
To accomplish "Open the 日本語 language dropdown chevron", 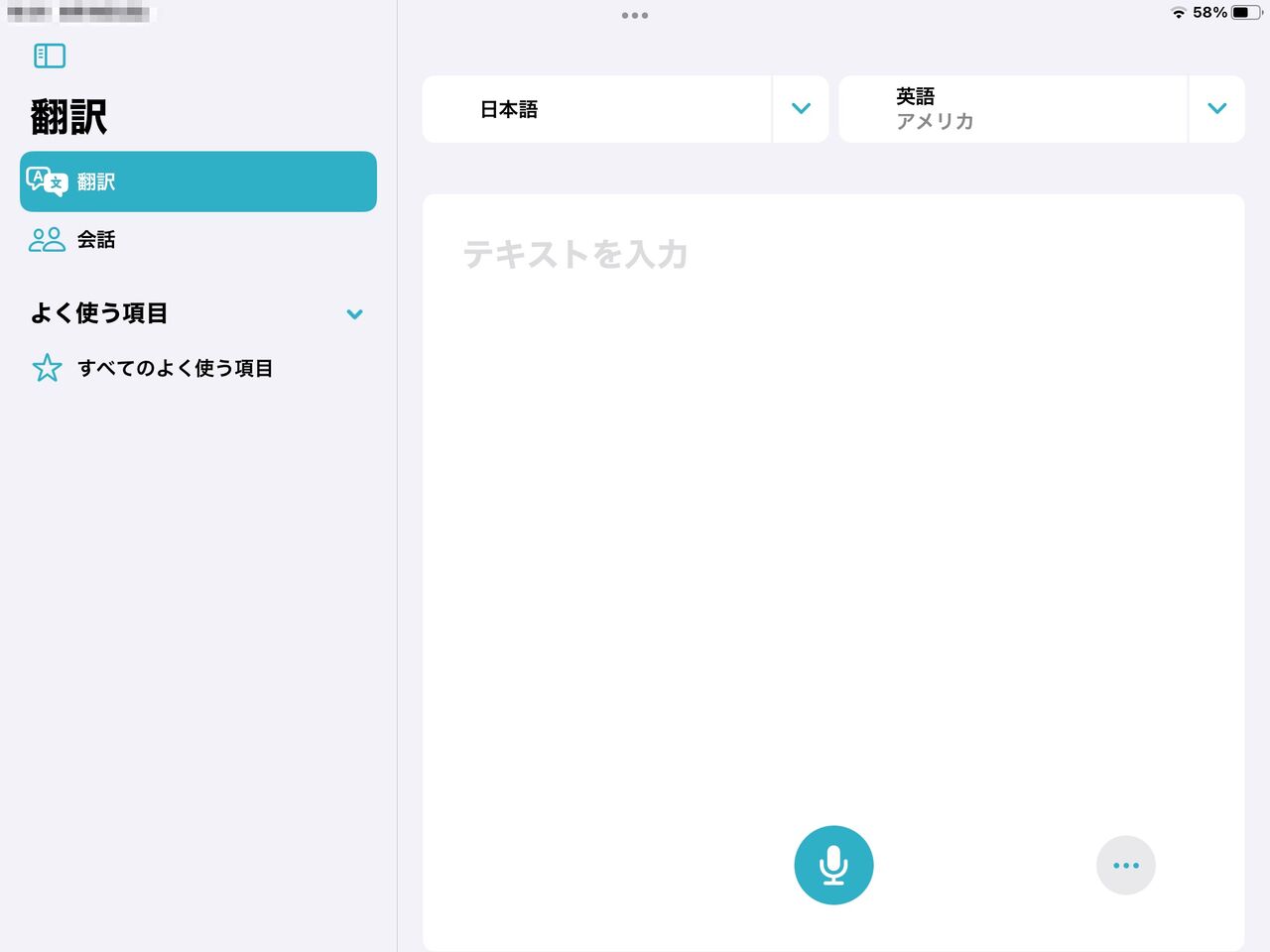I will tap(801, 109).
